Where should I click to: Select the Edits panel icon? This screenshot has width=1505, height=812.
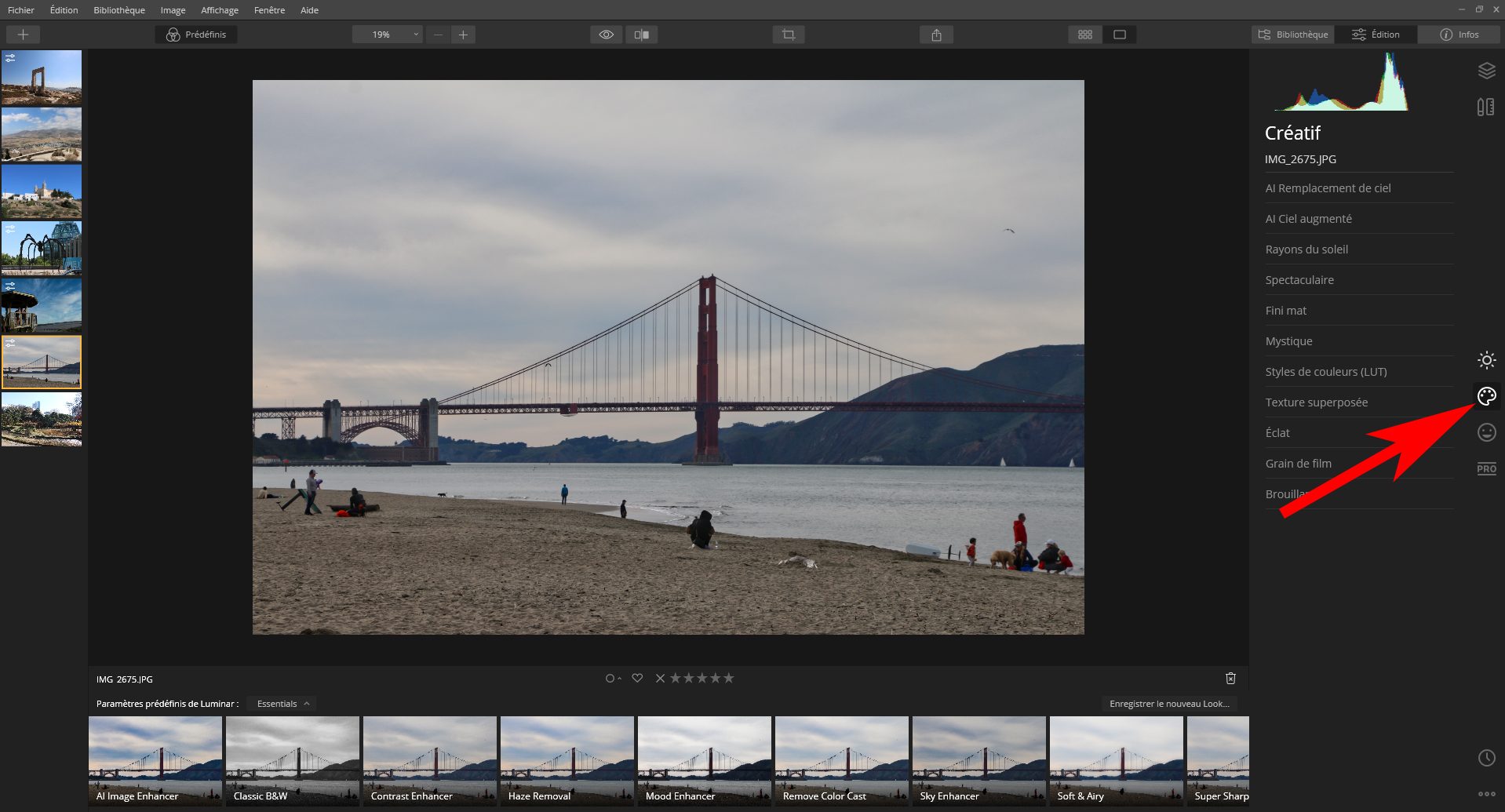point(1486,107)
